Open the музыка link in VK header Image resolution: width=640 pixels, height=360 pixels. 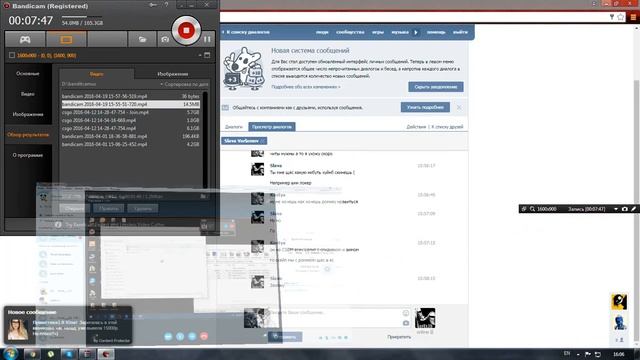(x=400, y=32)
